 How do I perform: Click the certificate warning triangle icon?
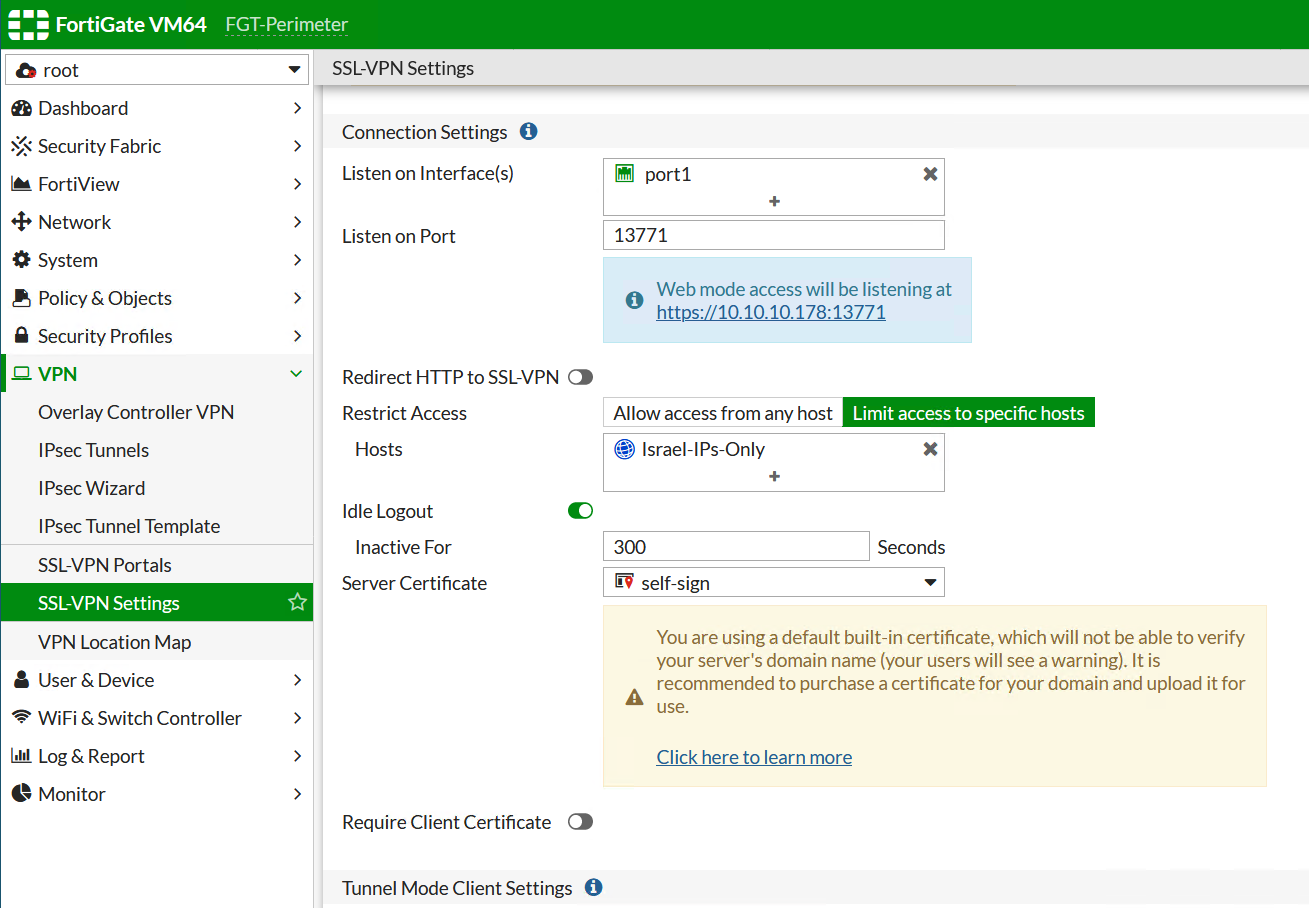click(x=634, y=697)
